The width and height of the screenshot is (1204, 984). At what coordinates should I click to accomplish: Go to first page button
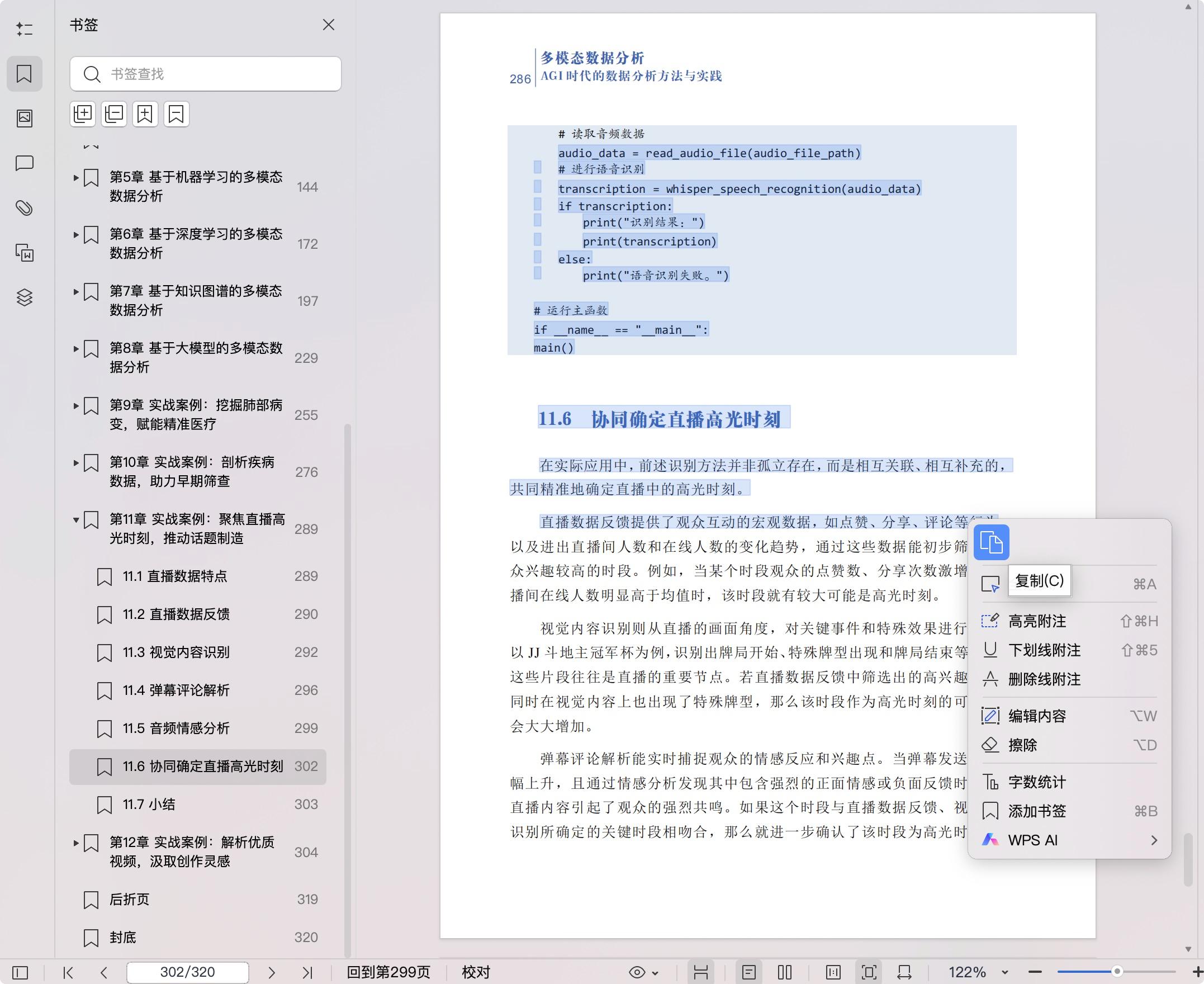click(68, 973)
